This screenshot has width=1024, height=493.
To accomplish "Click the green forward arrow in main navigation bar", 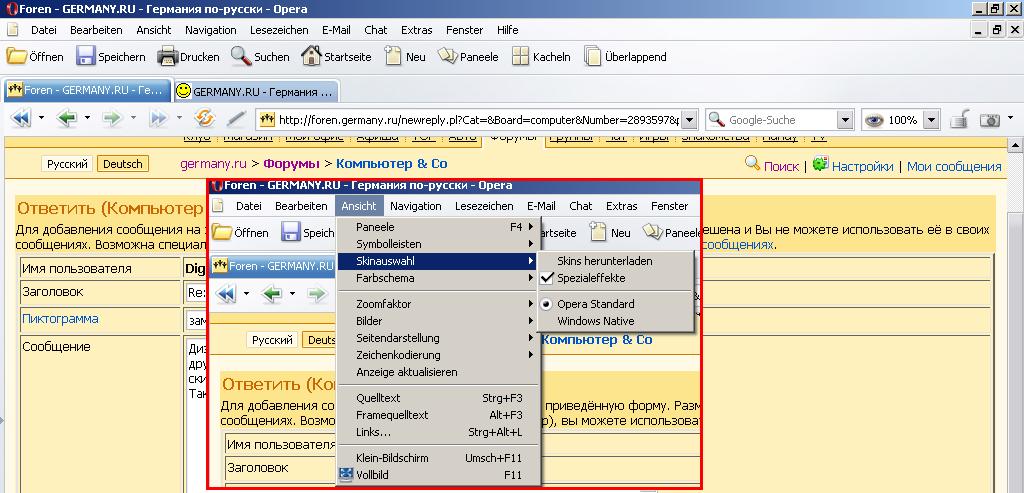I will click(x=112, y=119).
